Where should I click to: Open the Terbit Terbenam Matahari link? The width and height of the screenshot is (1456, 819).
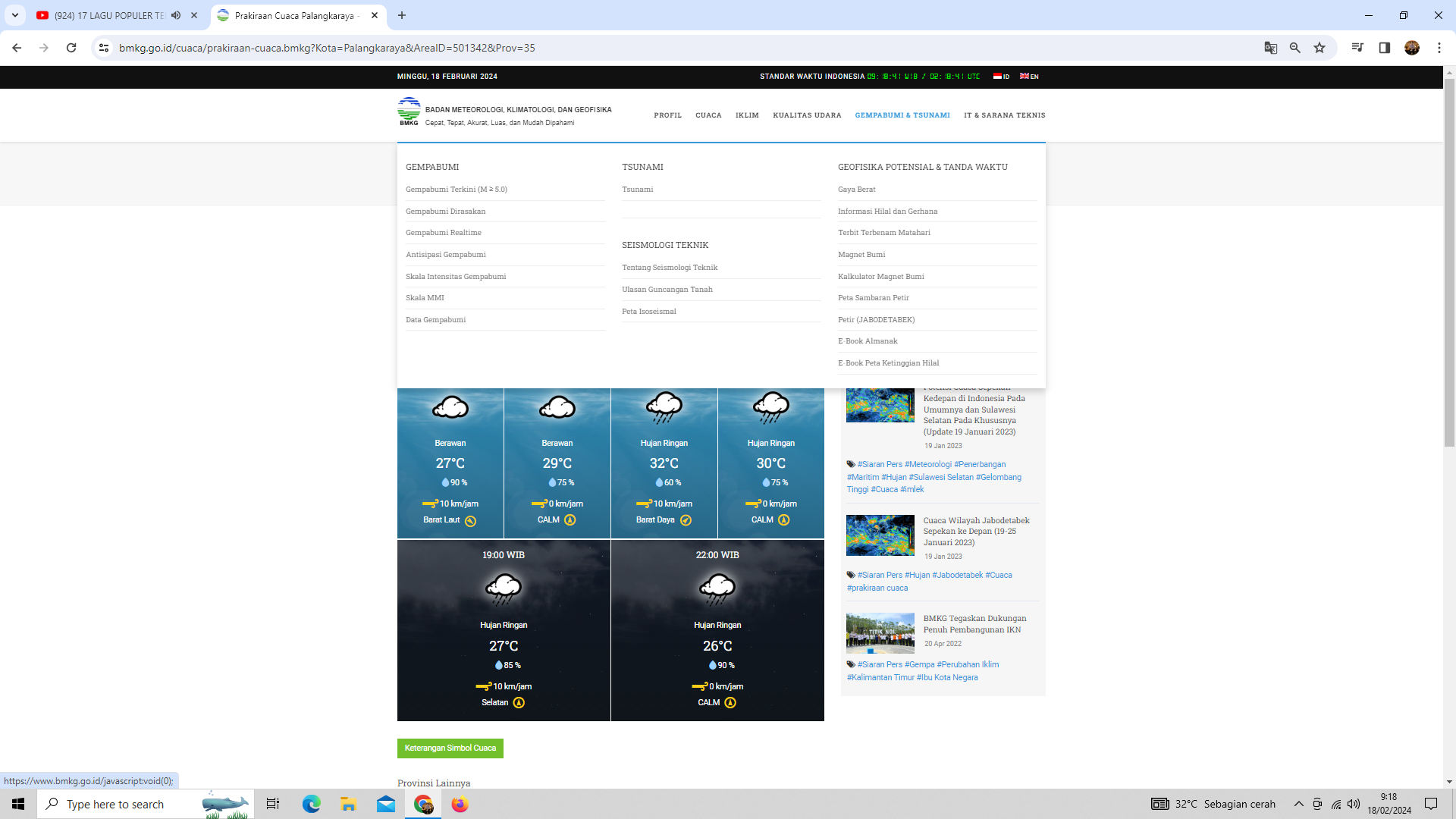coord(883,233)
